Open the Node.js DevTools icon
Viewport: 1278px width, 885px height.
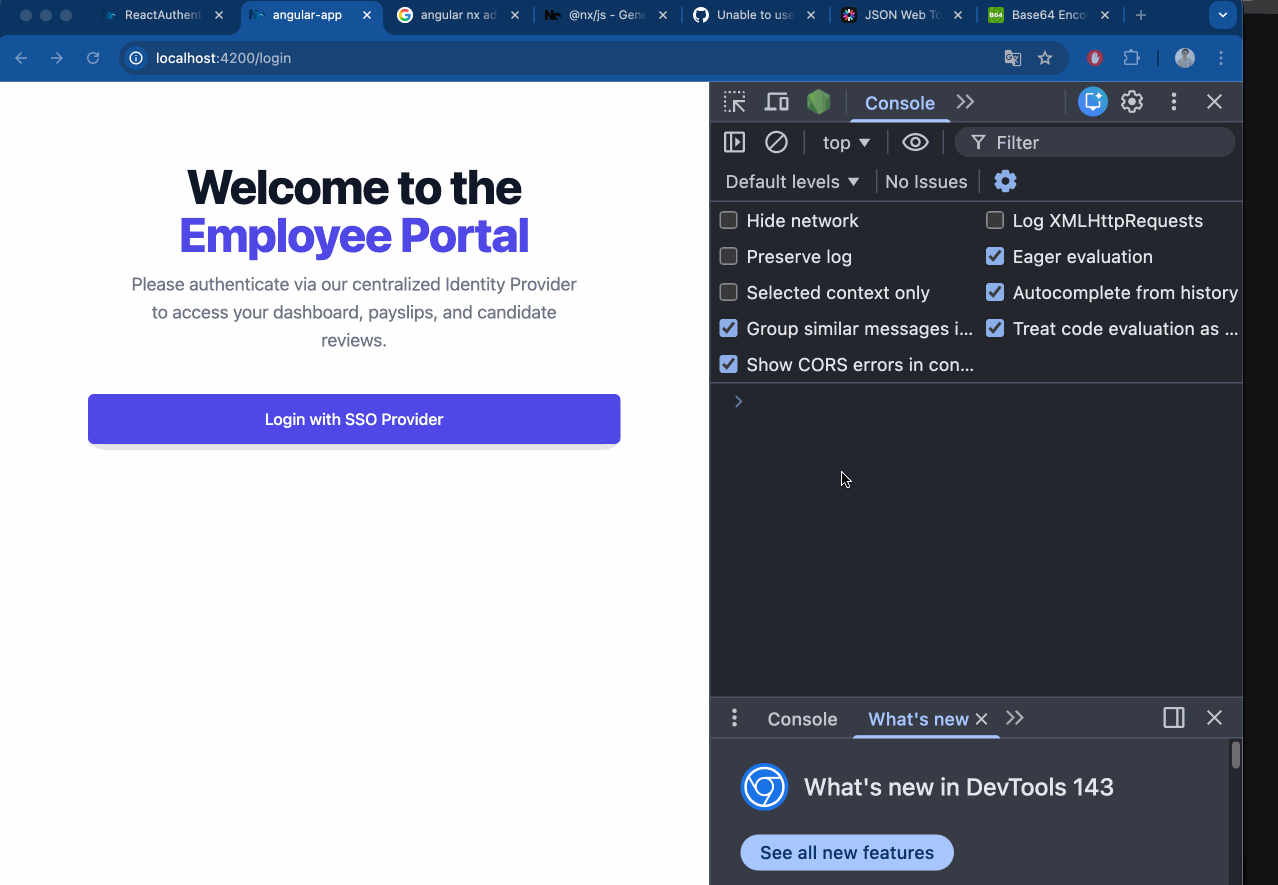[818, 101]
